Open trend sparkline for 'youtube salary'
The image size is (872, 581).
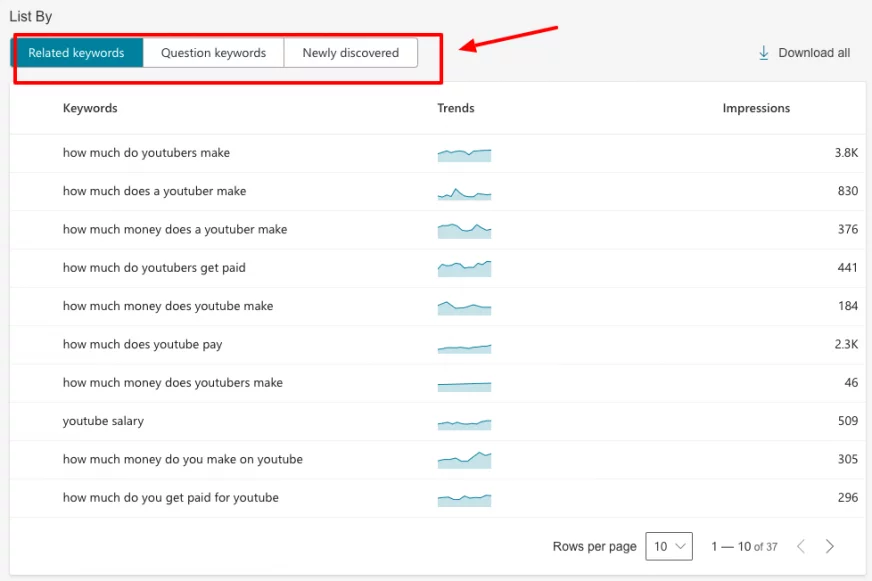coord(464,424)
